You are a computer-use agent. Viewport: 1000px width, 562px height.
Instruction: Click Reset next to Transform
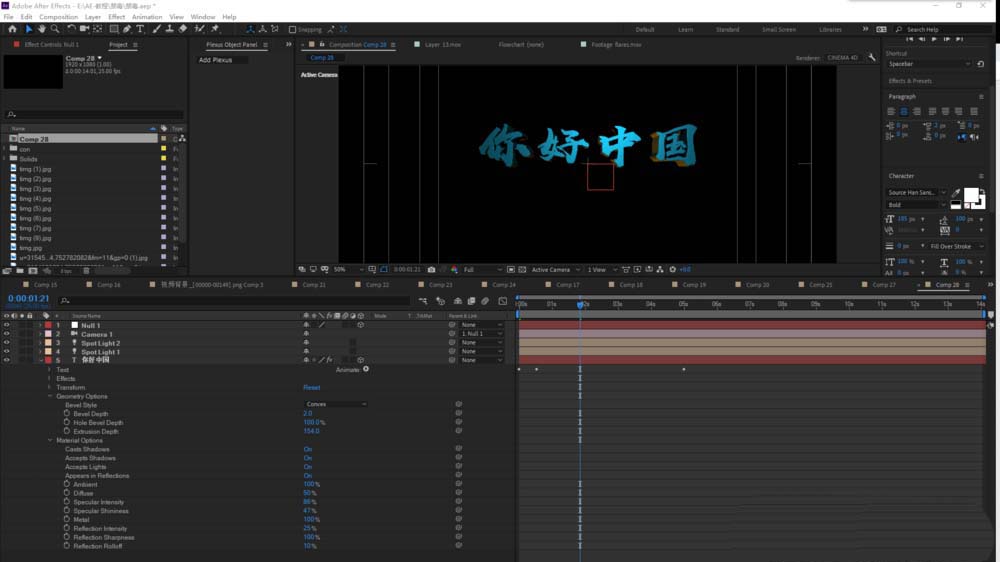coord(311,387)
